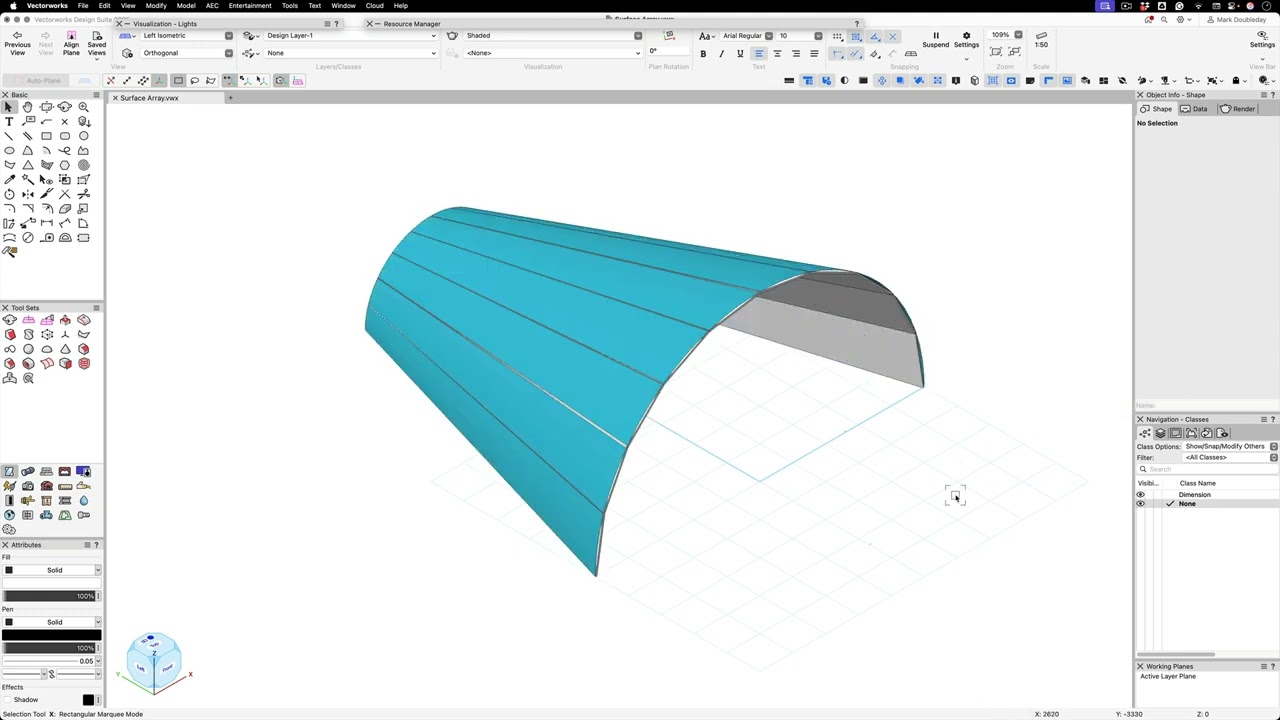The width and height of the screenshot is (1280, 720).
Task: Select the Mirror tool
Action: (28, 194)
